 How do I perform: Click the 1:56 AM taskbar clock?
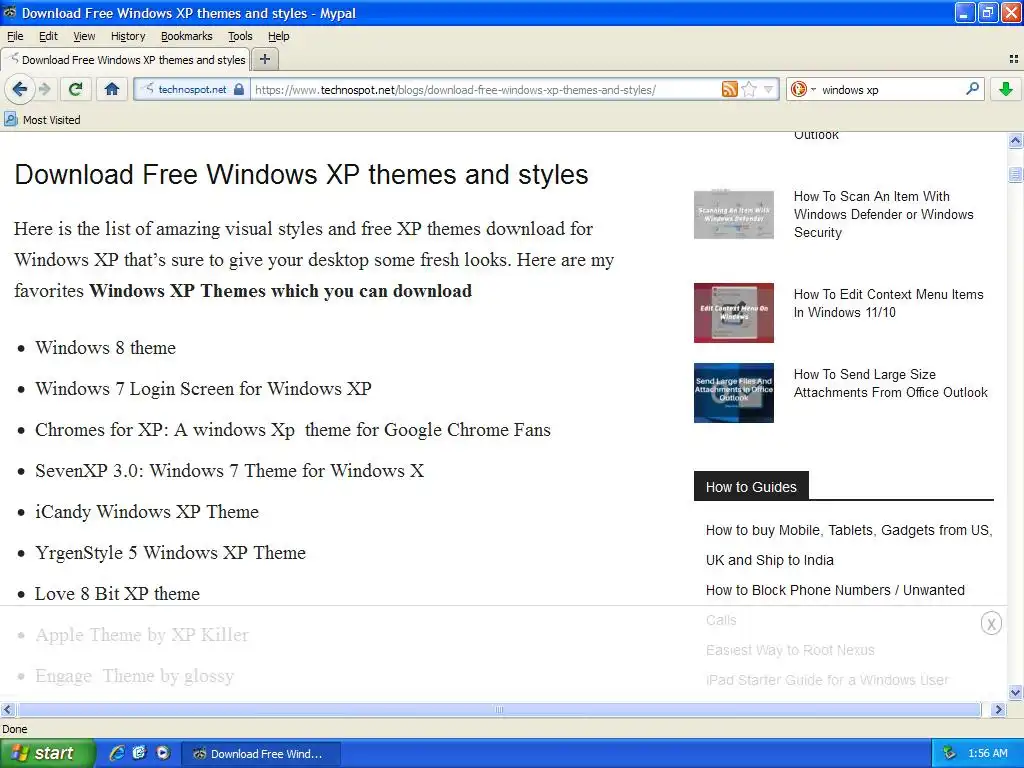pos(988,754)
